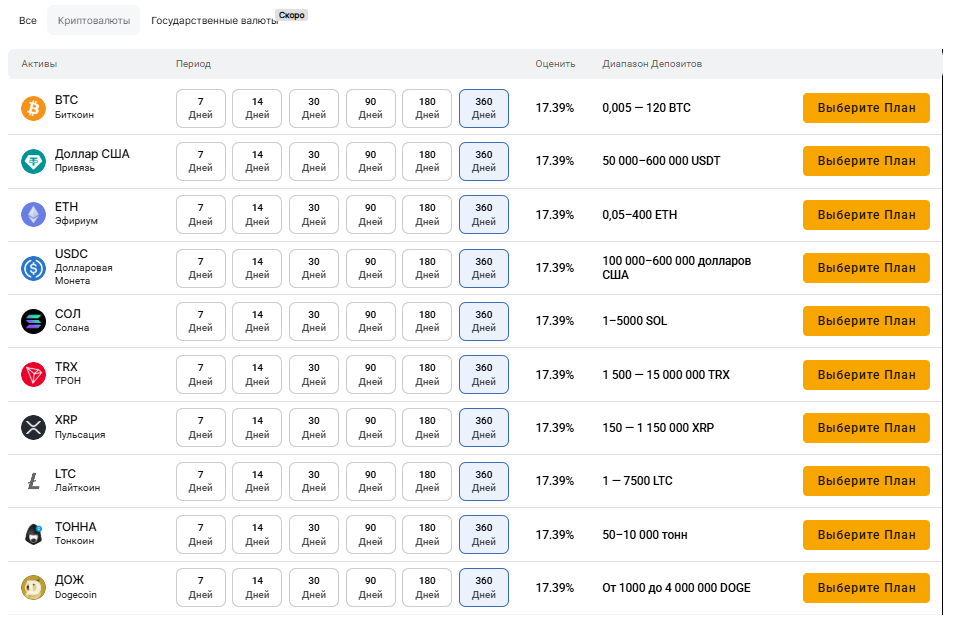The width and height of the screenshot is (961, 623).
Task: Select 180-day period for Solana
Action: click(x=427, y=321)
